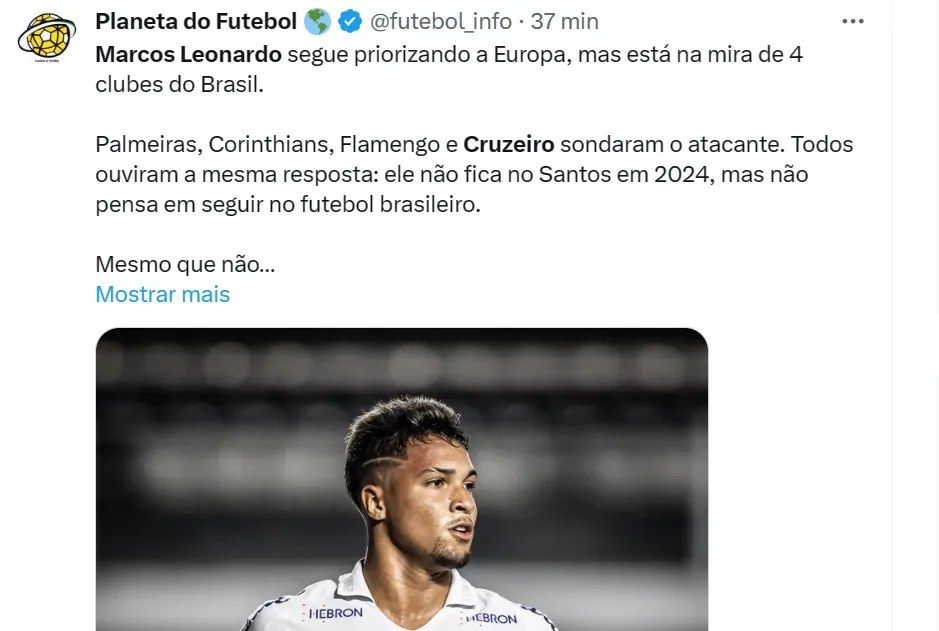The height and width of the screenshot is (631, 939).
Task: Expand tweet with "Mostrar mais"
Action: pos(162,294)
